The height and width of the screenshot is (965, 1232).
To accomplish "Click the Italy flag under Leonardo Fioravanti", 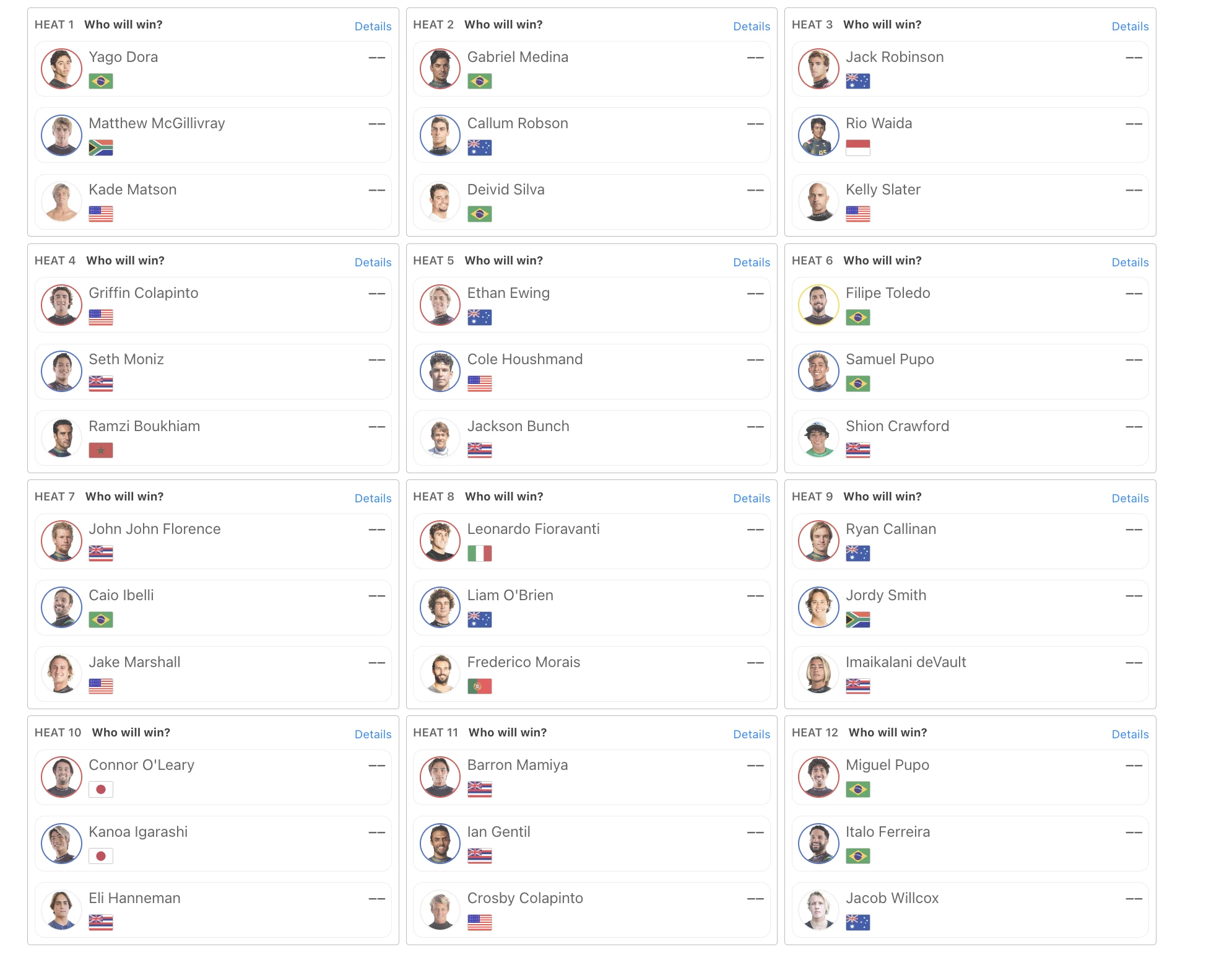I will (x=479, y=553).
